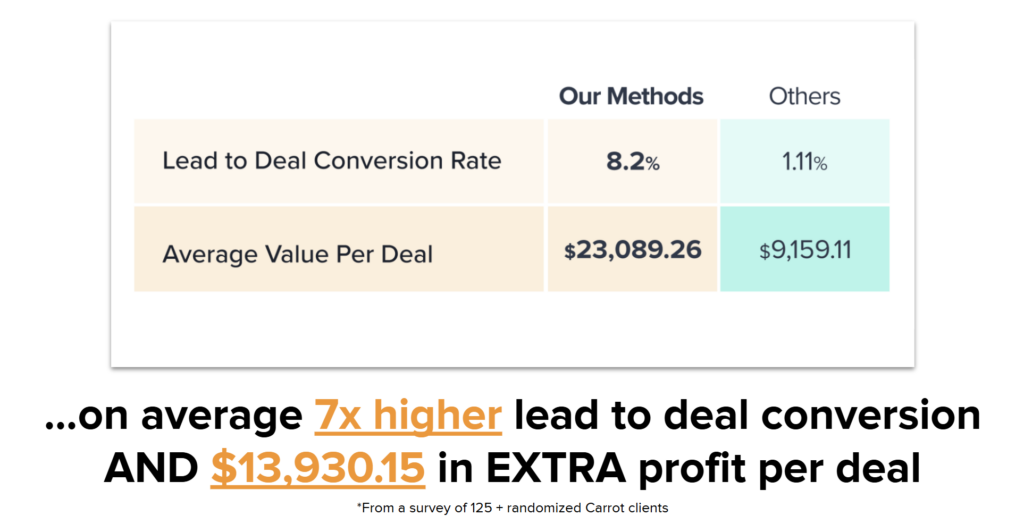1024x524 pixels.
Task: Click the 'Lead to Deal Conversion Rate' row label
Action: click(332, 161)
